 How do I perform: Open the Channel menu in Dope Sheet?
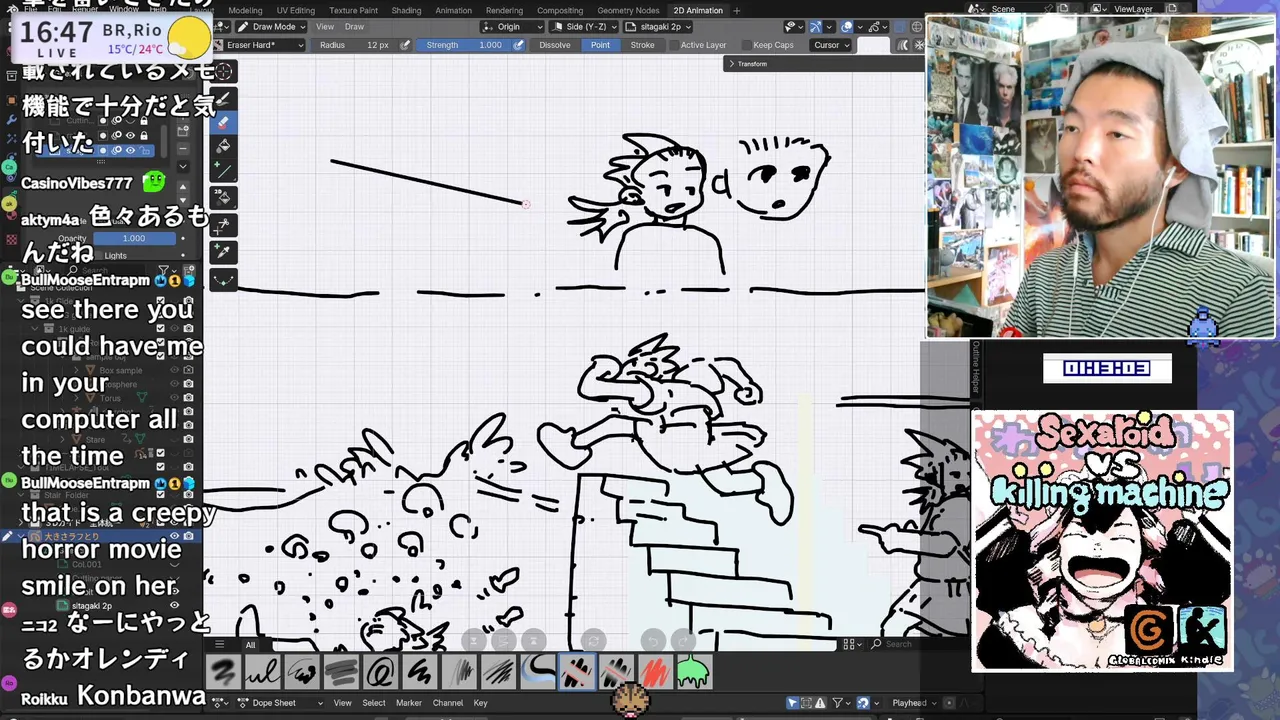(x=447, y=703)
